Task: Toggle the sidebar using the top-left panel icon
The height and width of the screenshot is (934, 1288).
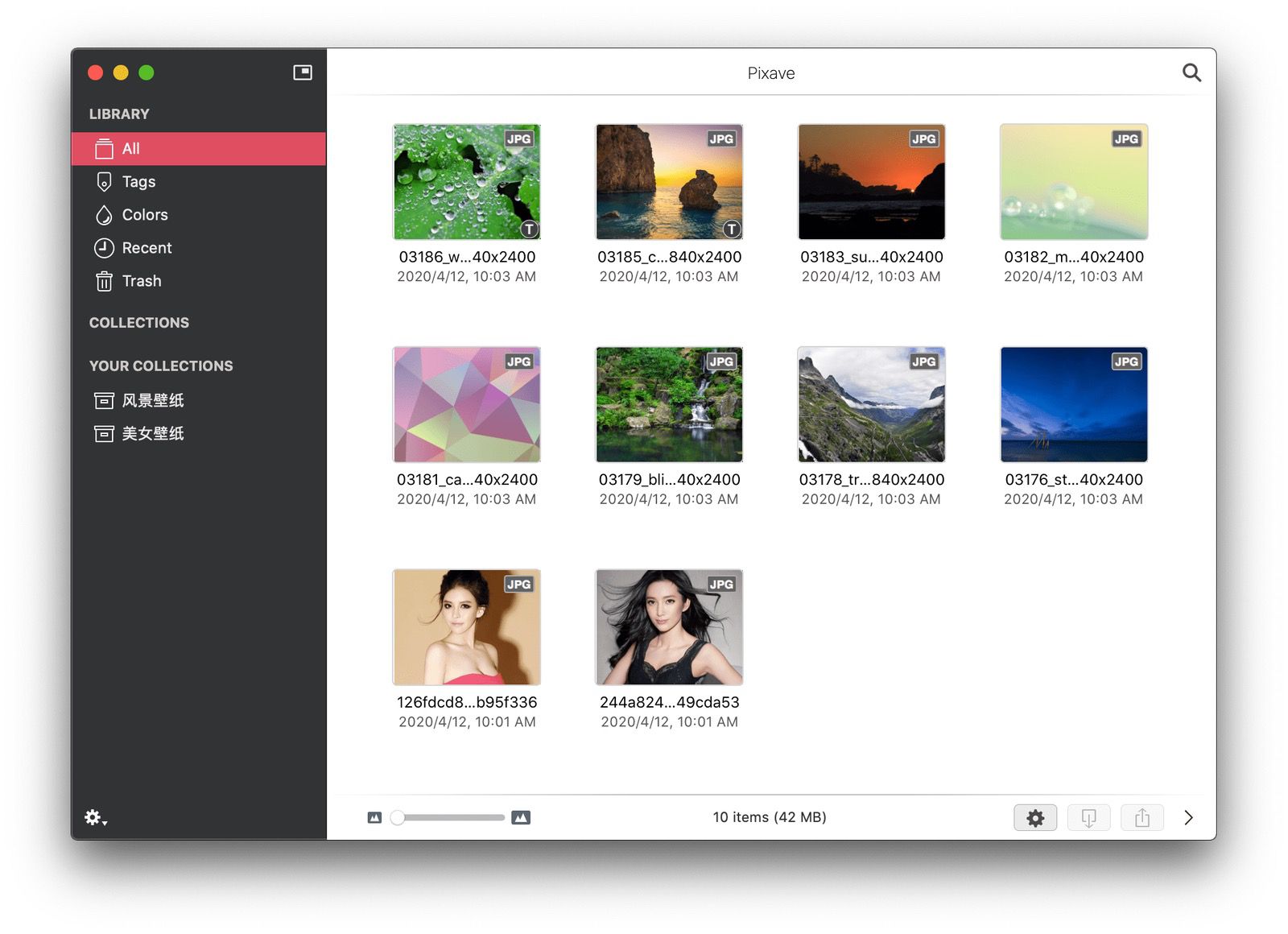Action: [303, 72]
